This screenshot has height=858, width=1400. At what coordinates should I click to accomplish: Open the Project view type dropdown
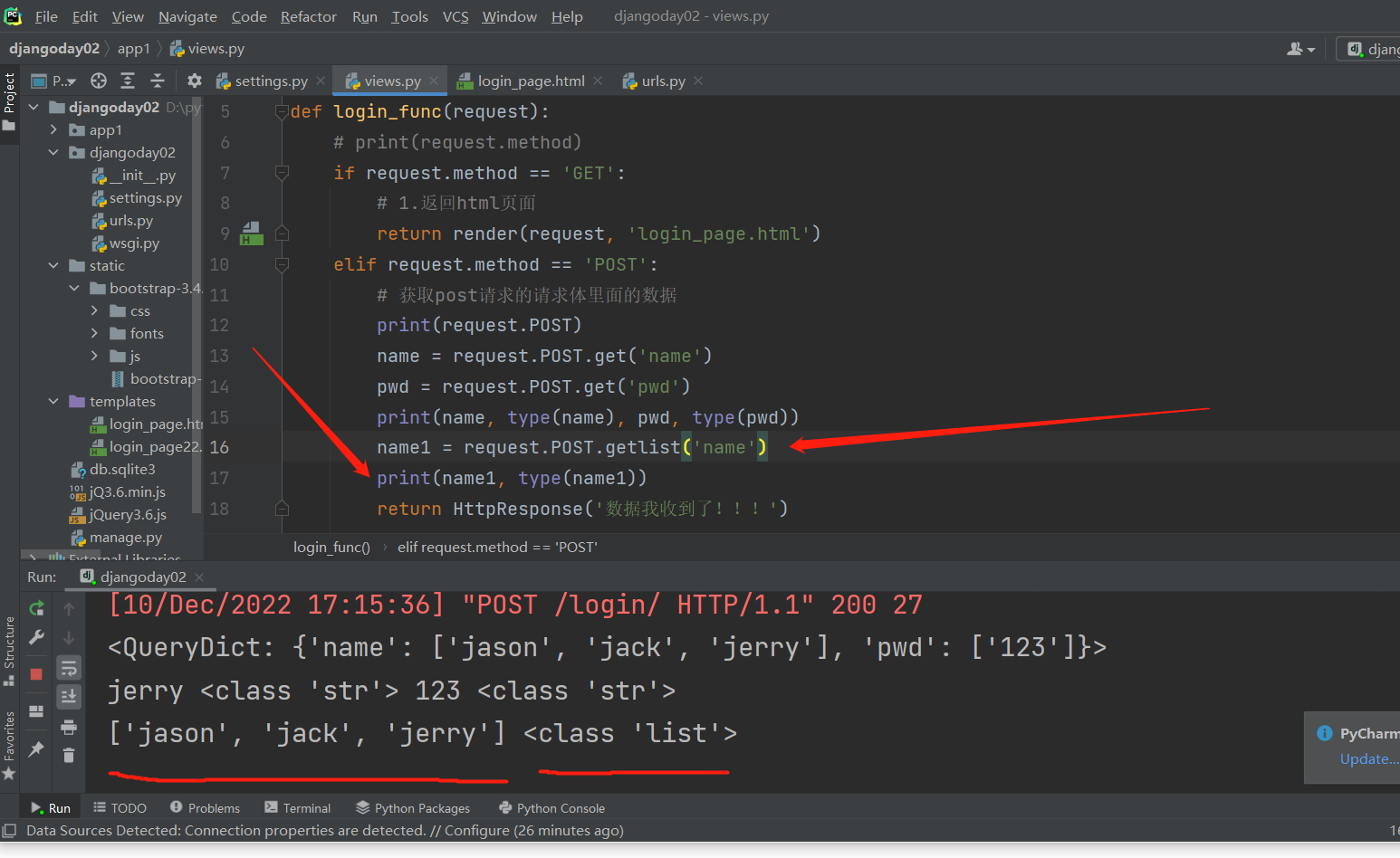coord(54,81)
